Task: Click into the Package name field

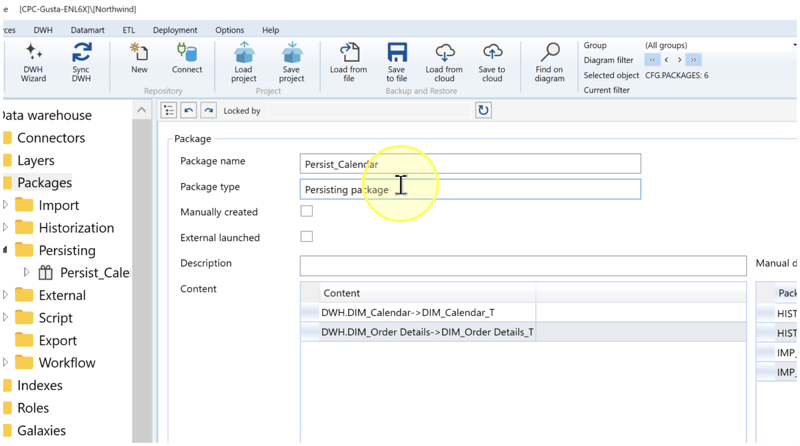Action: 470,164
